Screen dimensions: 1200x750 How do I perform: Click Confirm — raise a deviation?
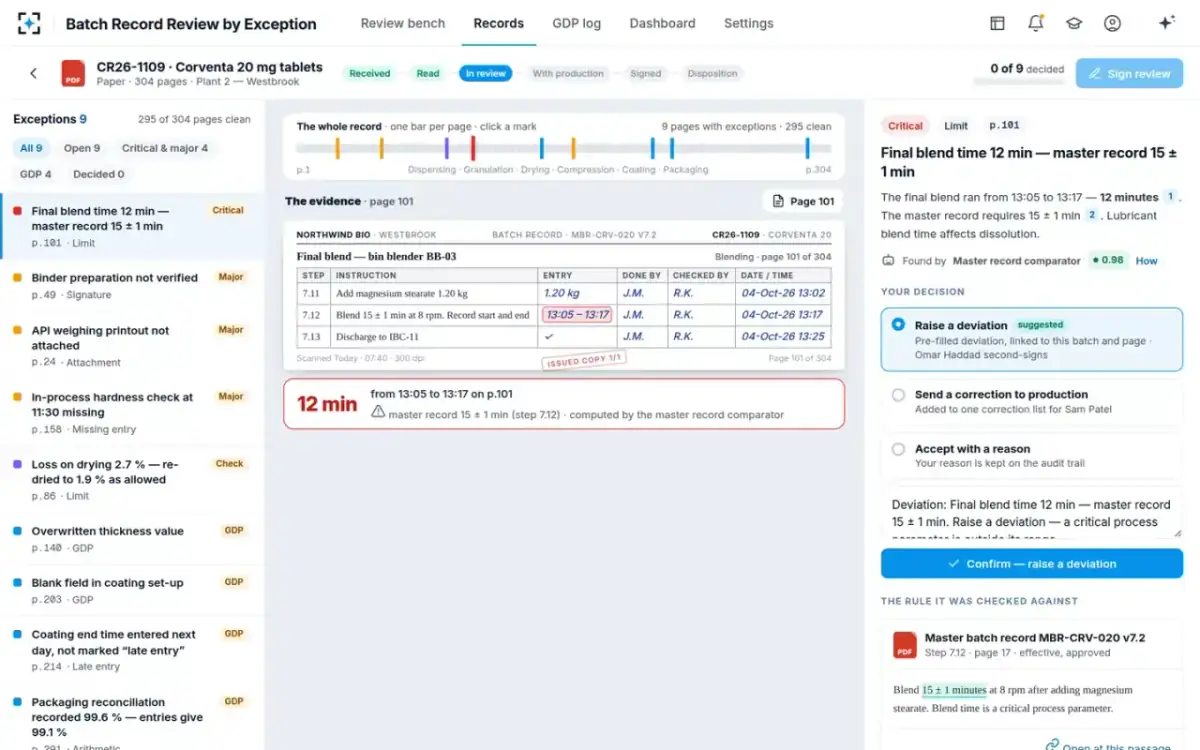pos(1032,563)
